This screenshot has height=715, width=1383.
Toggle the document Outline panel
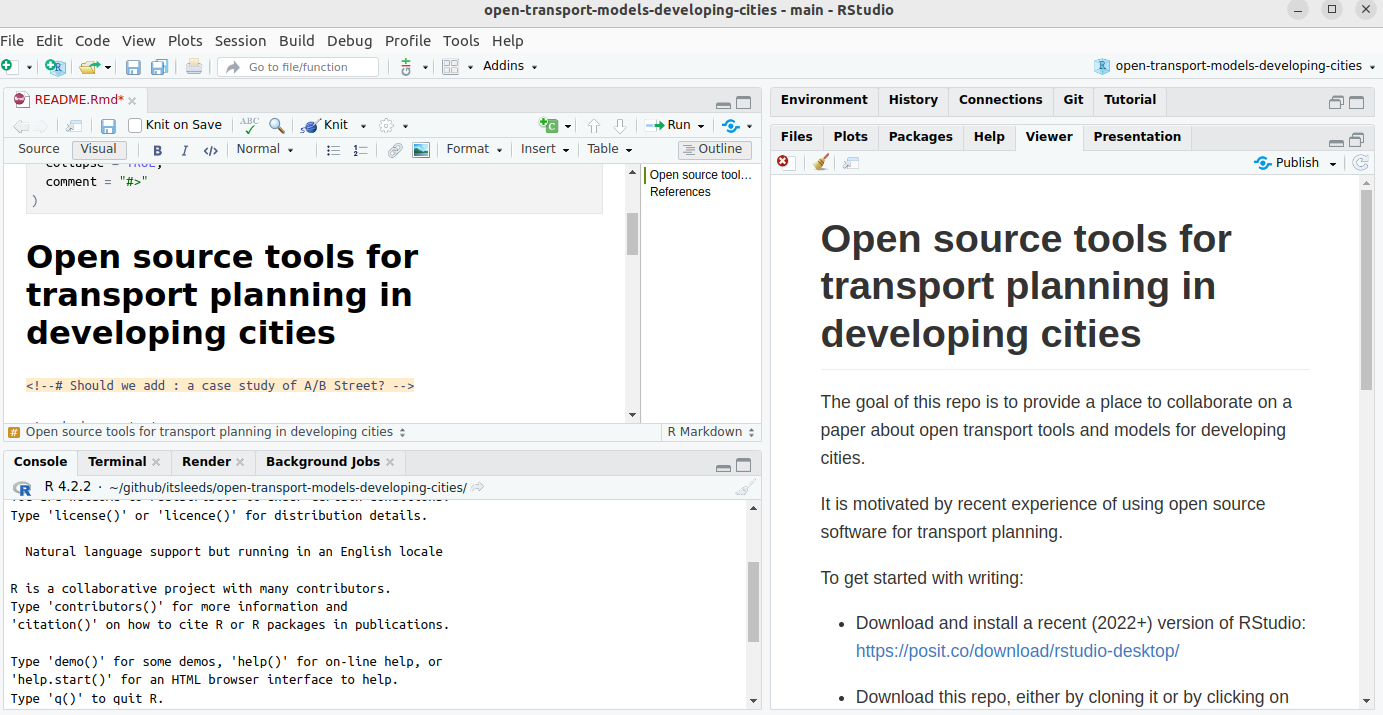[714, 148]
